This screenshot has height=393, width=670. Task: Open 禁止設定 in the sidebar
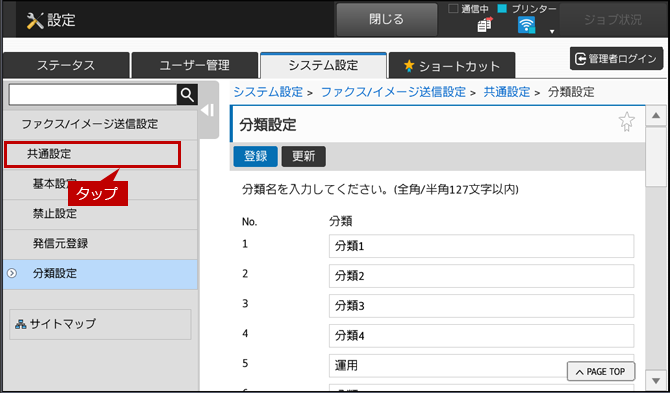click(x=100, y=214)
